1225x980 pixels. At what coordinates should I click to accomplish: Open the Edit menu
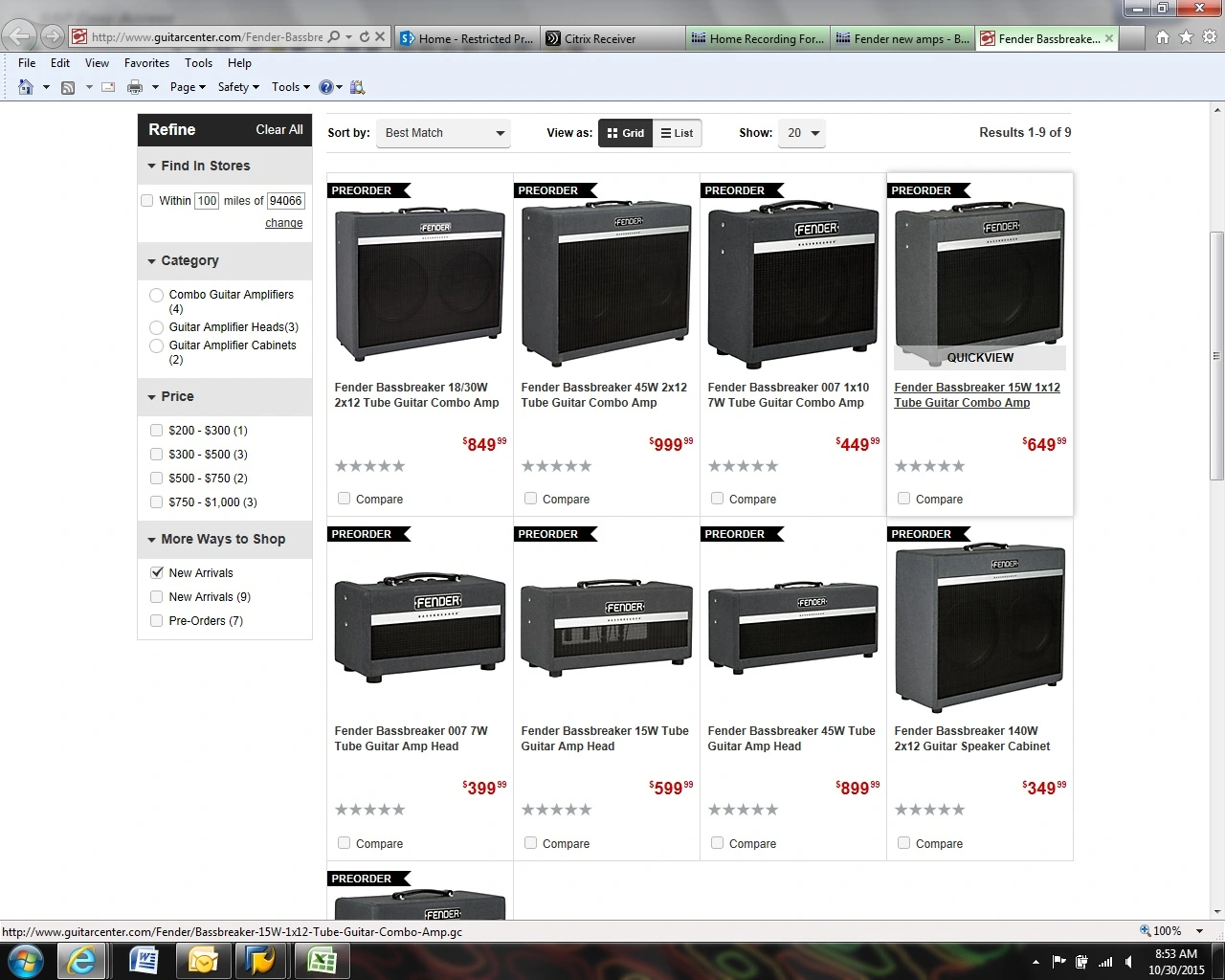tap(60, 63)
